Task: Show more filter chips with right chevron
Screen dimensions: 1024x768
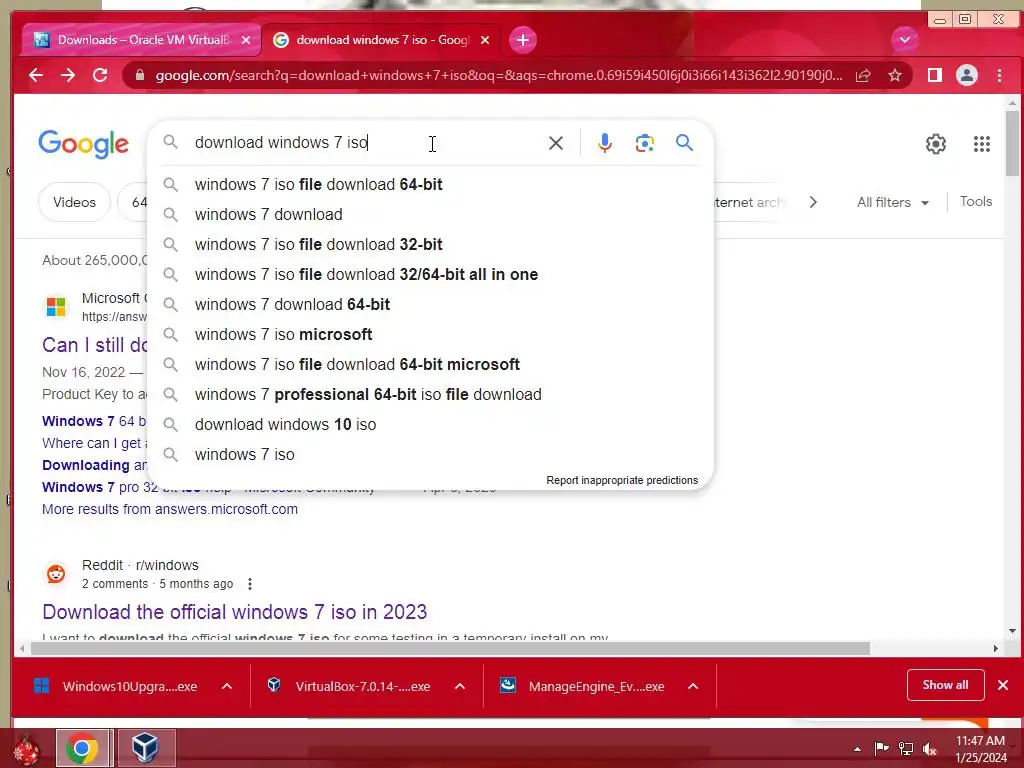Action: 813,202
